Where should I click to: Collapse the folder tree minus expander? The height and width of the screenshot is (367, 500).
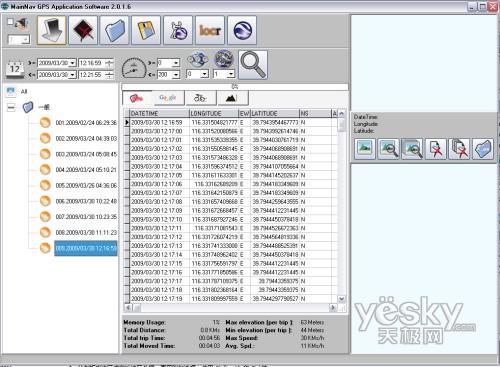tap(11, 107)
